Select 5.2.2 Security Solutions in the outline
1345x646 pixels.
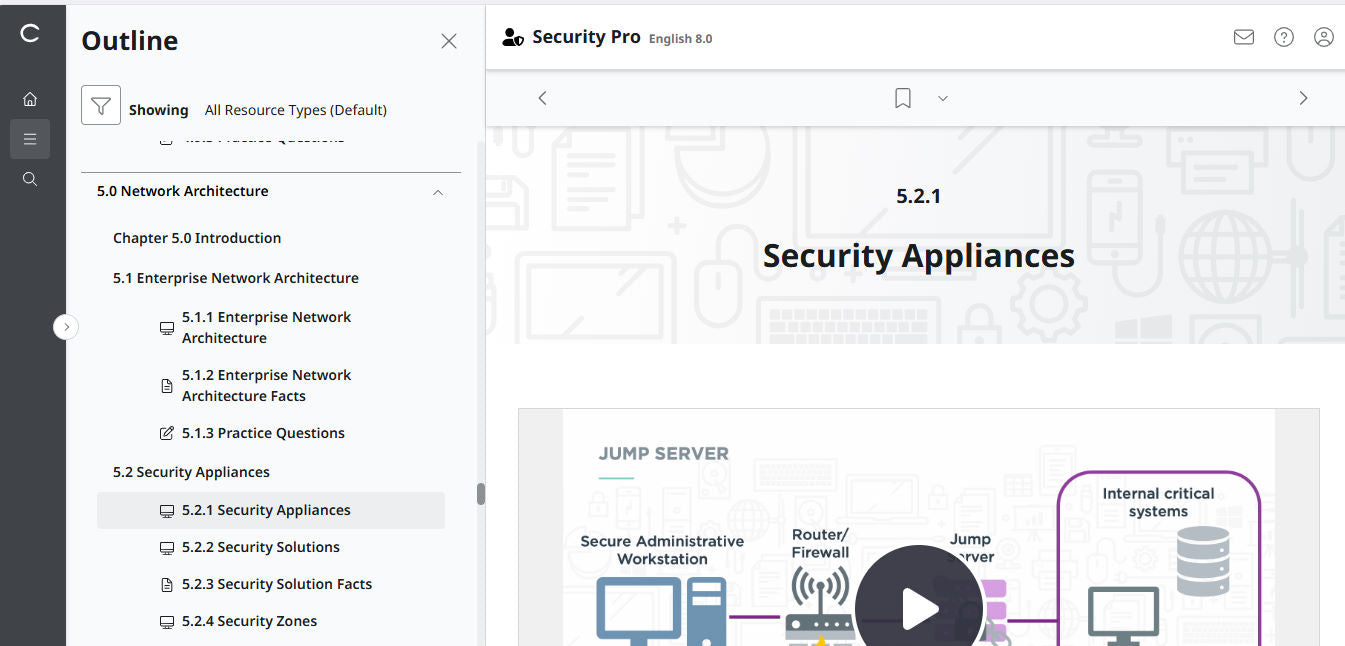tap(262, 547)
